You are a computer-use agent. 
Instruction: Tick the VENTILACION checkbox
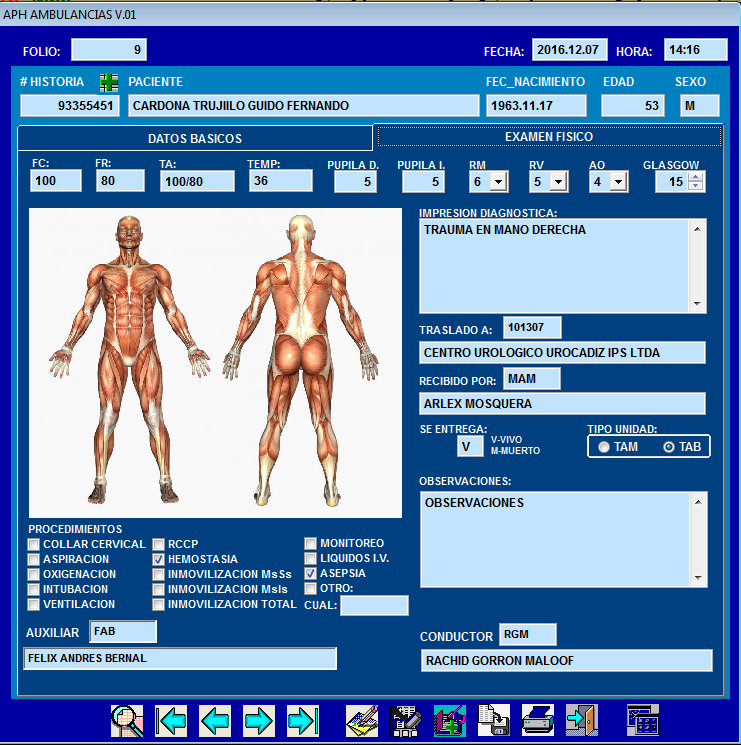coord(33,604)
